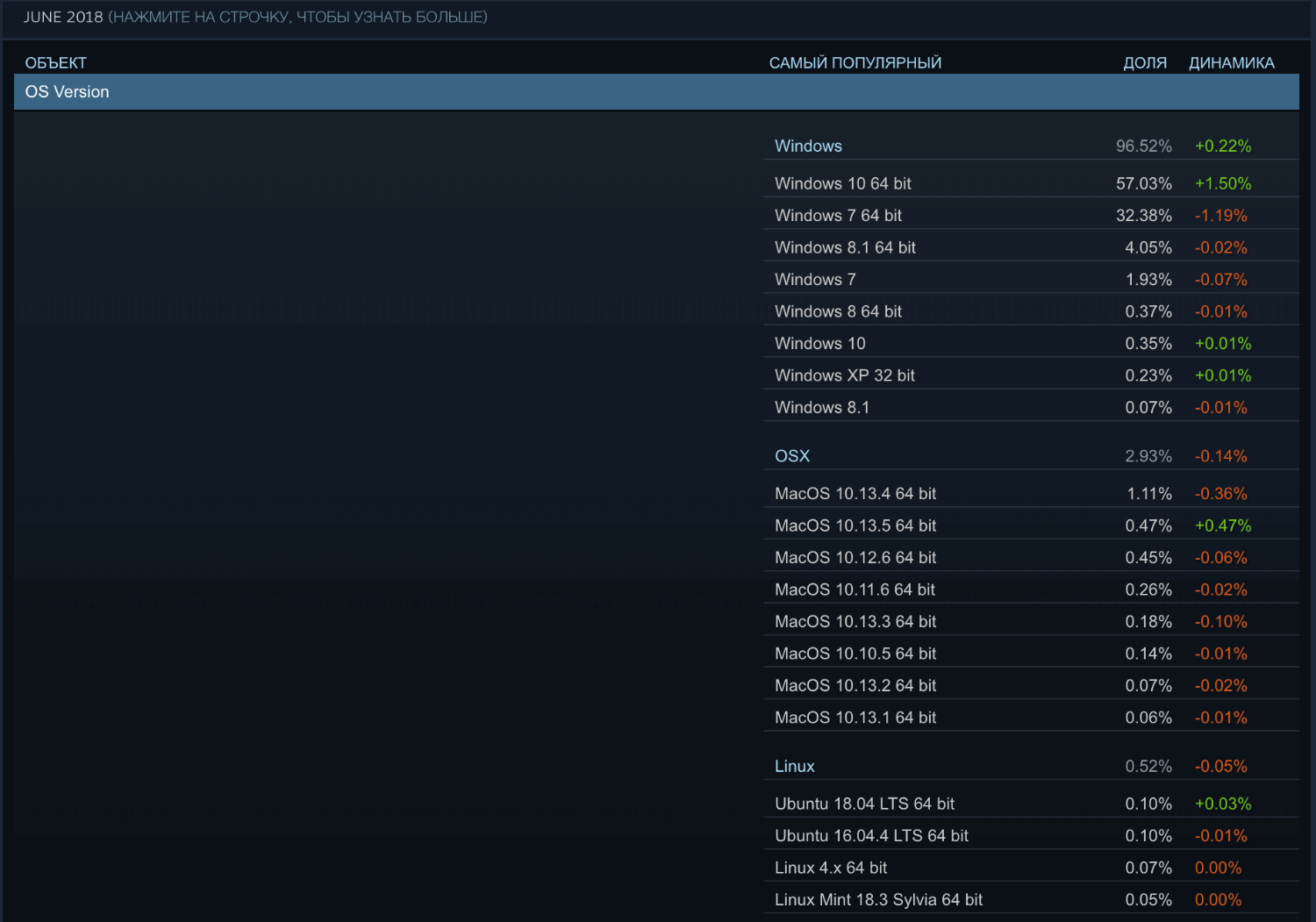Click the -0.07% change value
Image resolution: width=1316 pixels, height=922 pixels.
coord(1221,280)
